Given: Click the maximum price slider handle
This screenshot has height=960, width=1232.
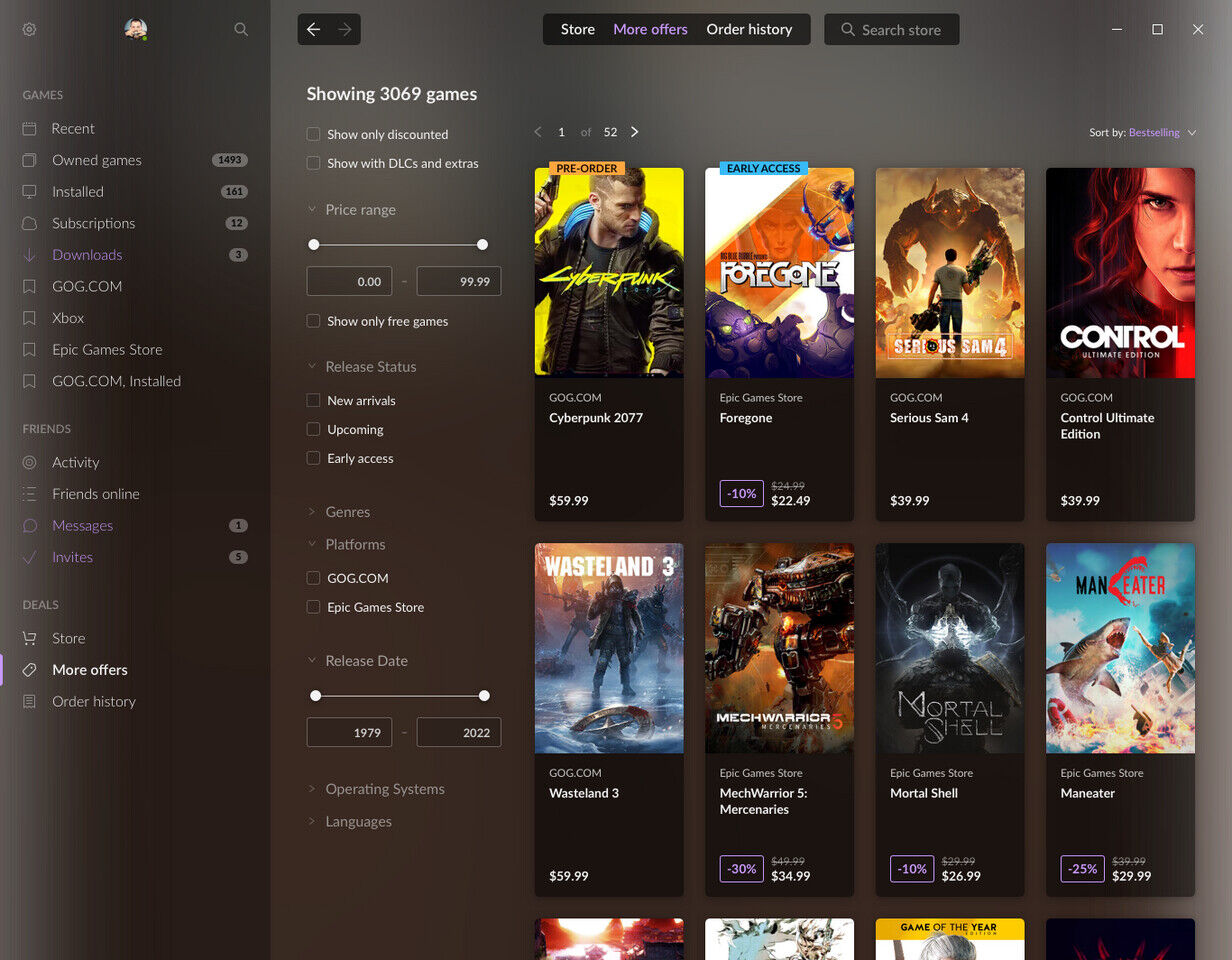Looking at the screenshot, I should click(483, 245).
